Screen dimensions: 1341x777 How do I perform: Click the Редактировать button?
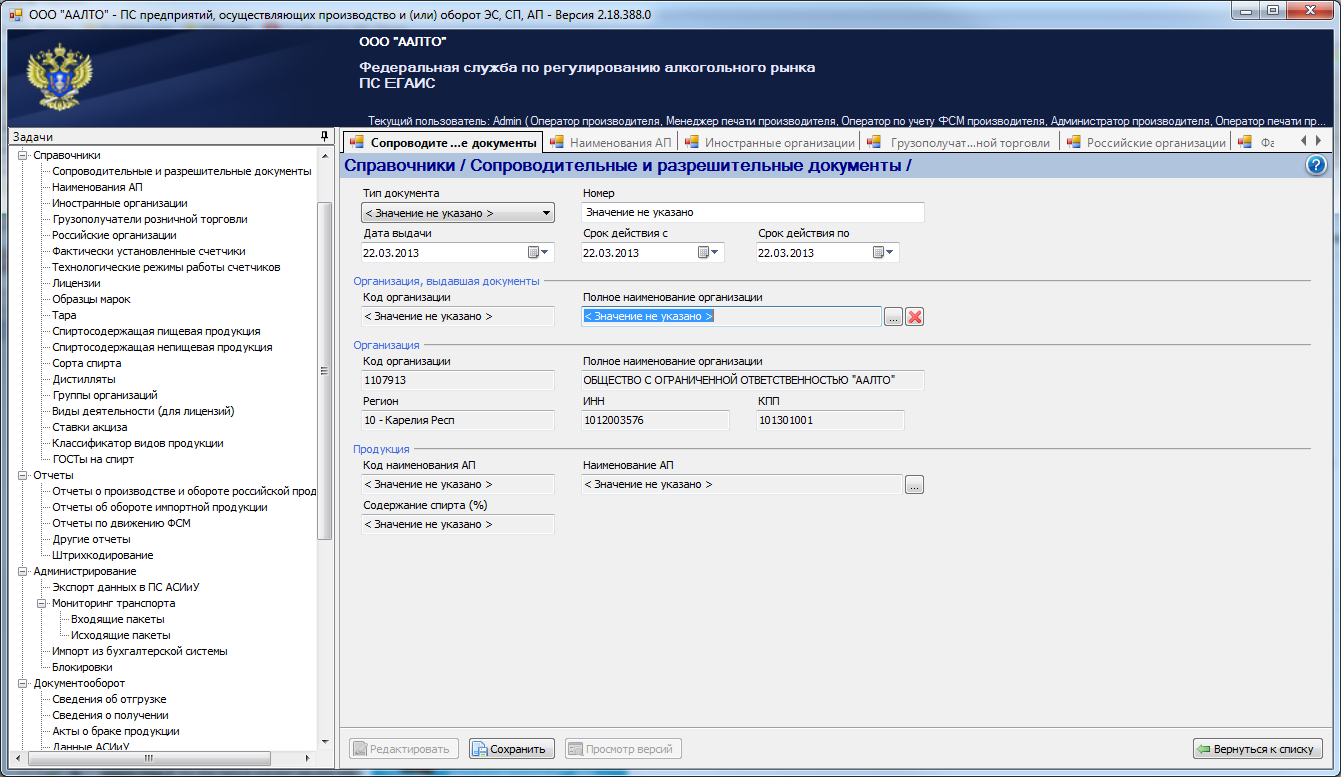[405, 748]
